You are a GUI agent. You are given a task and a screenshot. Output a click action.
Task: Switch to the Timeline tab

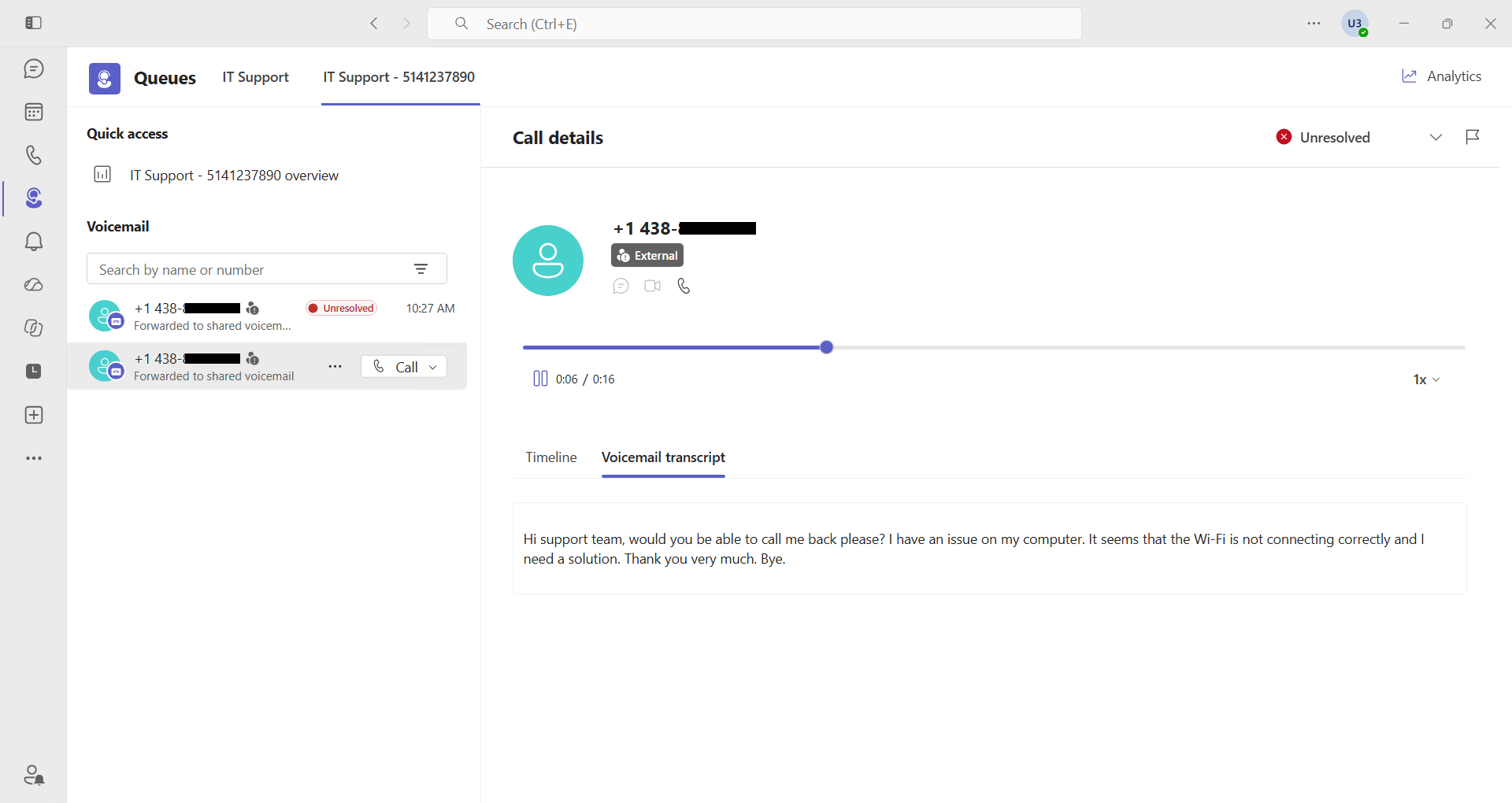(551, 457)
